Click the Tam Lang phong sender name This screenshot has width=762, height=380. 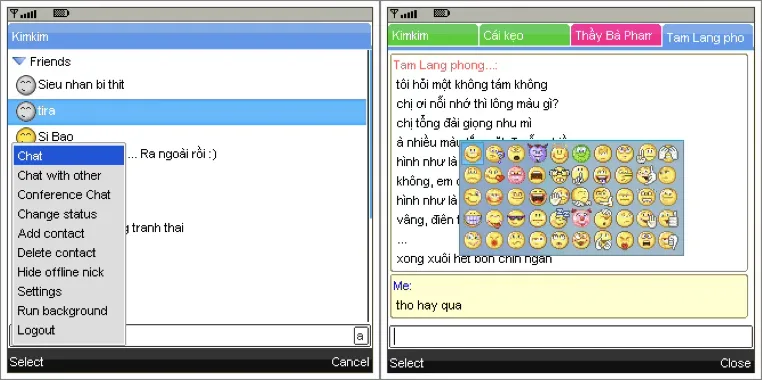(x=445, y=65)
